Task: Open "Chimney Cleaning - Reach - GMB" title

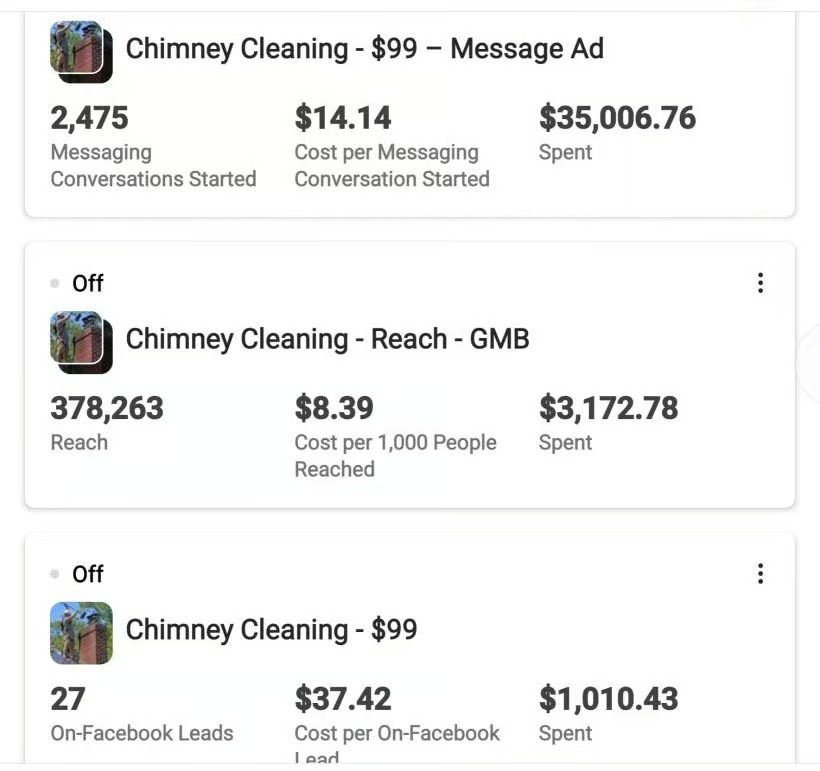Action: 327,339
